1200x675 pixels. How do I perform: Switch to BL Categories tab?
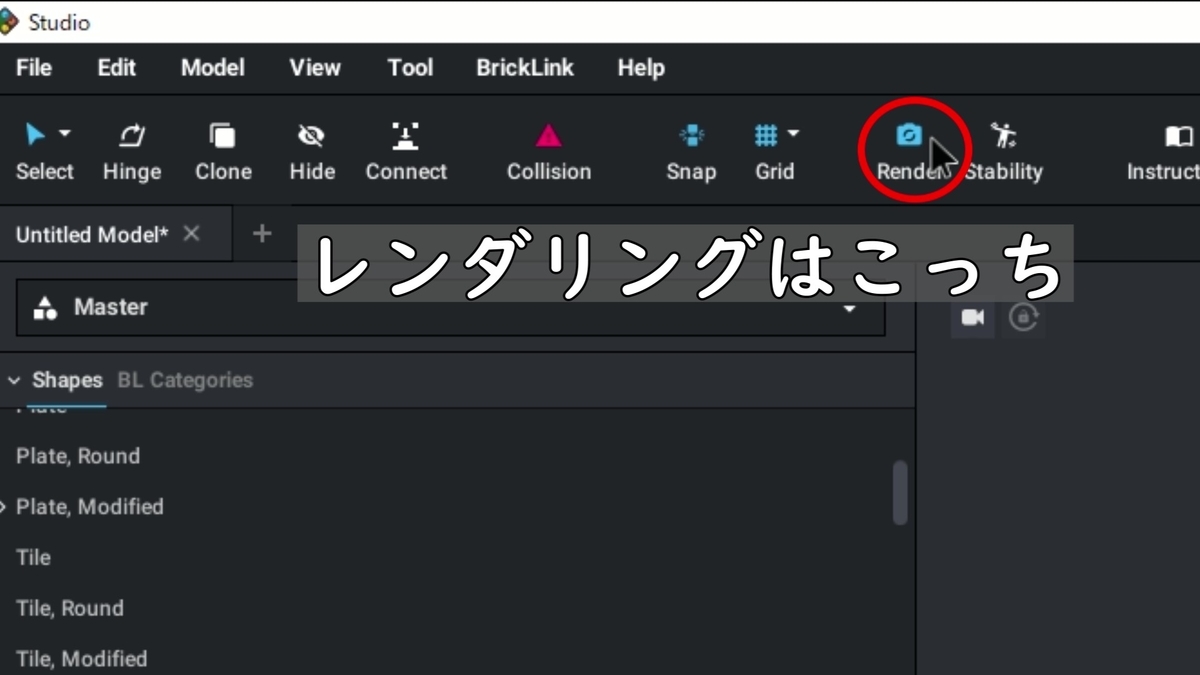185,380
